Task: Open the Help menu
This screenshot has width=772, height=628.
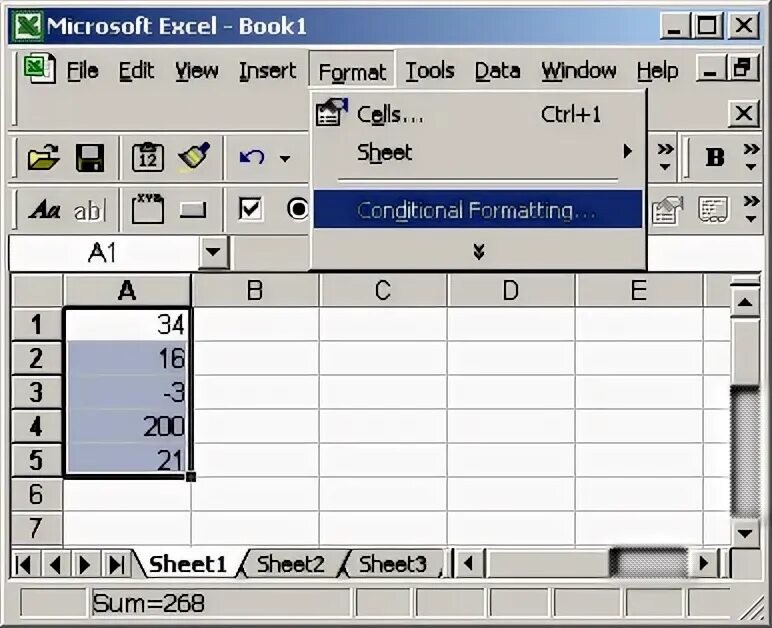Action: pos(657,71)
